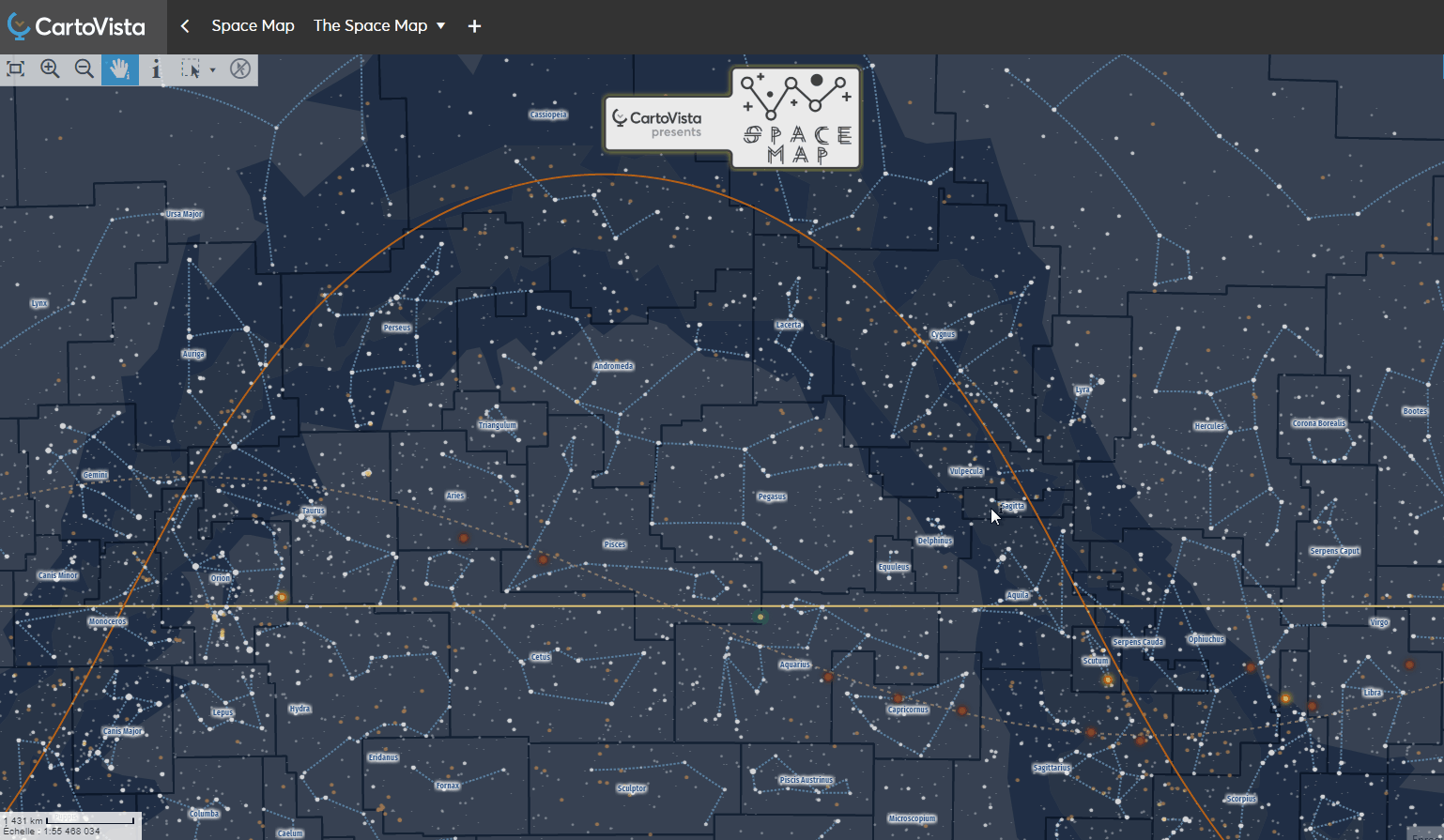Select the zoom out magnifier tool
The width and height of the screenshot is (1444, 840).
(84, 69)
